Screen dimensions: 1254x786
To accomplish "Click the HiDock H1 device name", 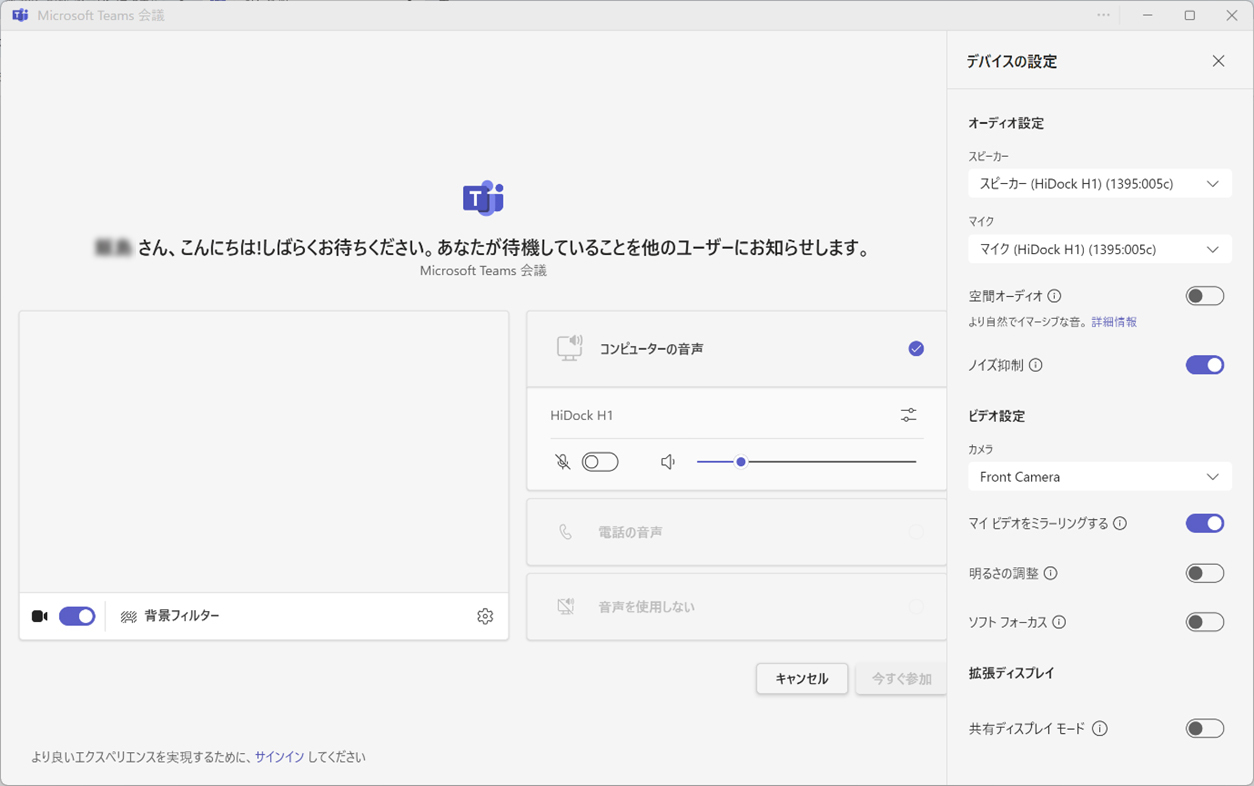I will click(x=582, y=415).
